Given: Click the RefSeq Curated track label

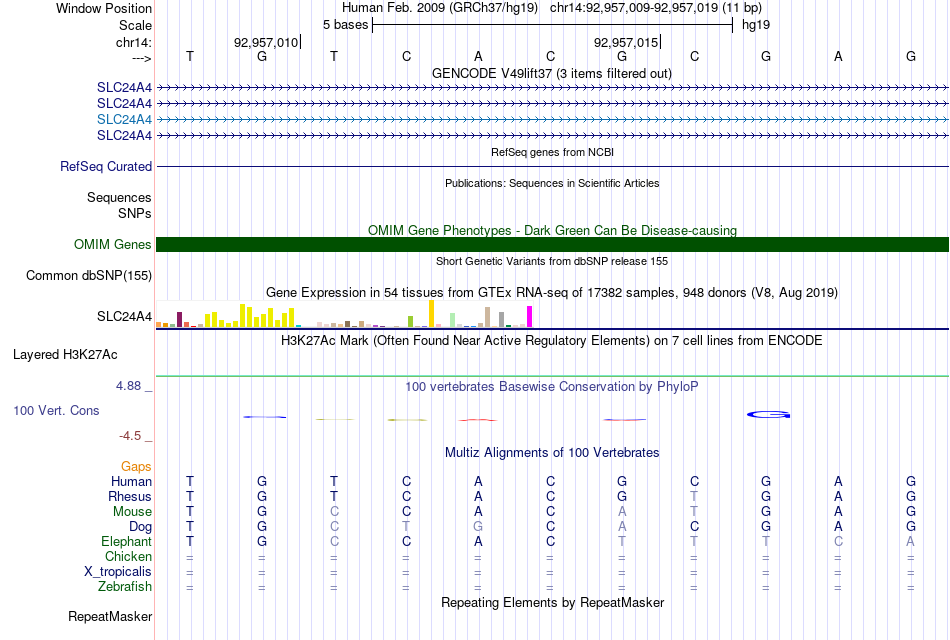Looking at the screenshot, I should tap(106, 166).
